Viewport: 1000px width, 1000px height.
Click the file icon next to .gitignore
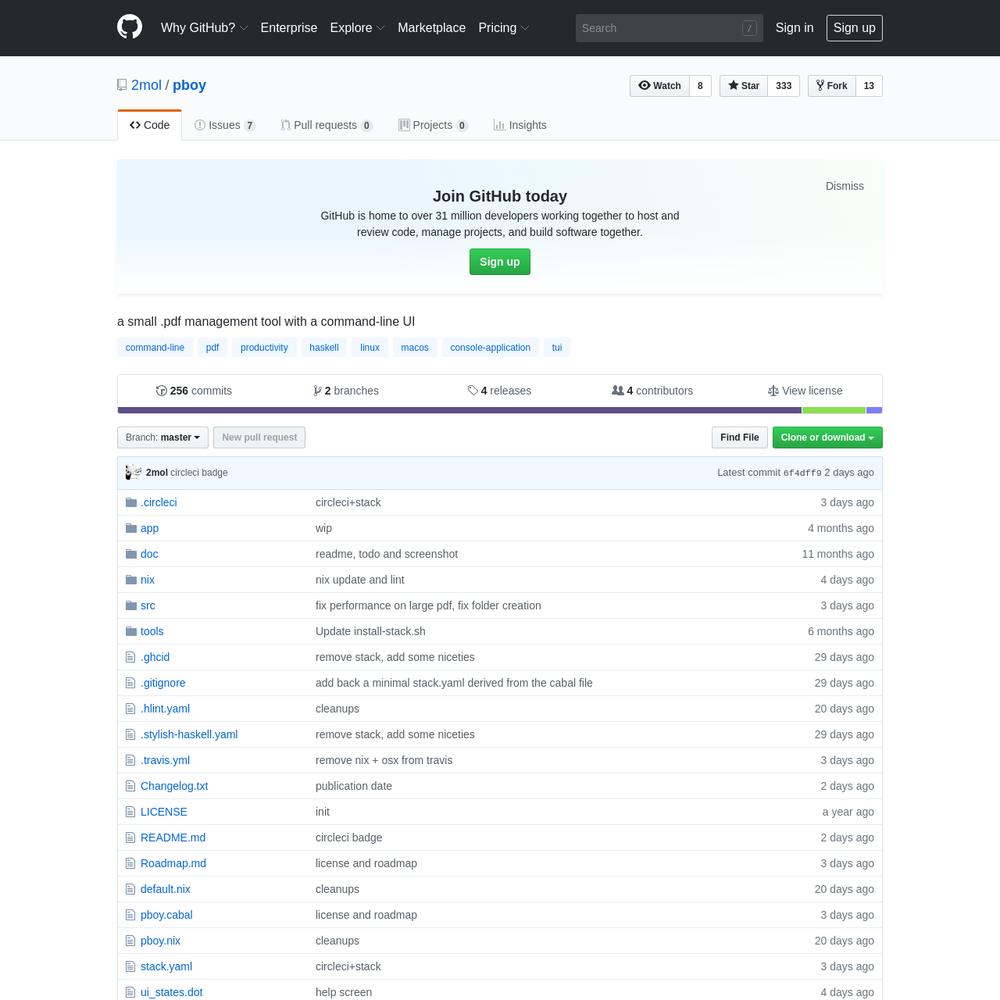pos(131,683)
